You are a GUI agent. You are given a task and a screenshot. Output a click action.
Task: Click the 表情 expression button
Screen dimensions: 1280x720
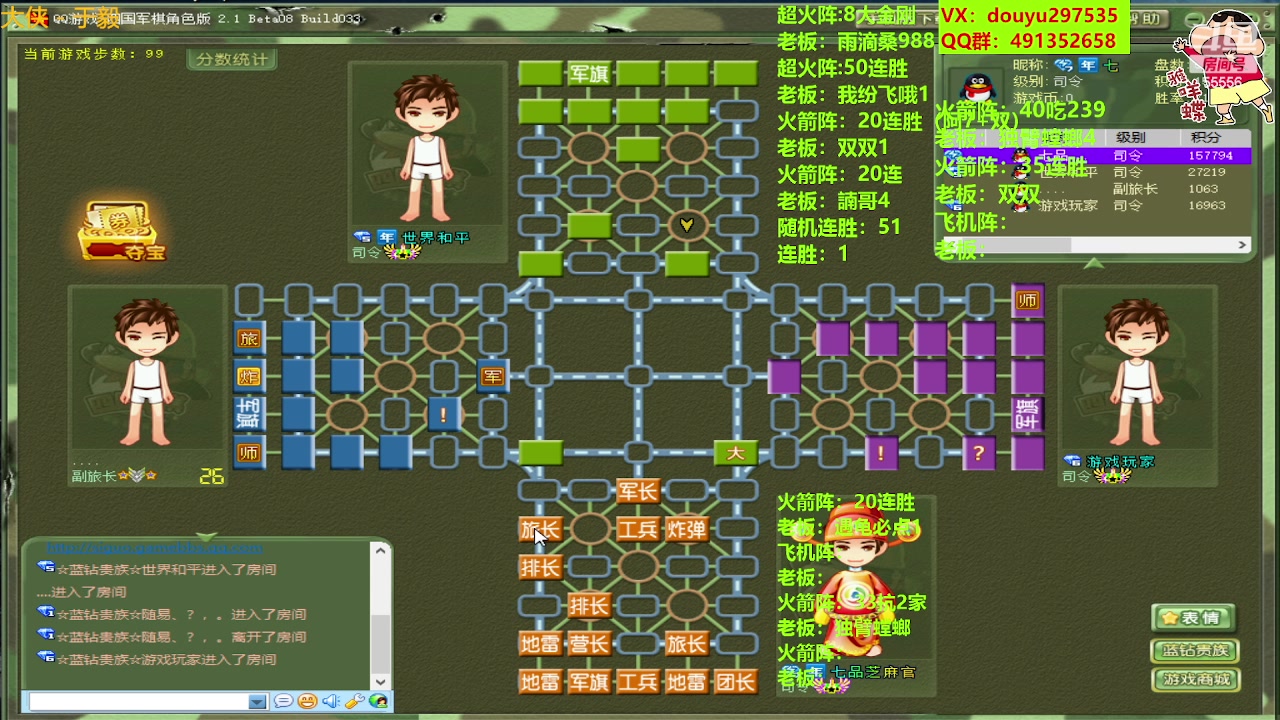click(1193, 618)
